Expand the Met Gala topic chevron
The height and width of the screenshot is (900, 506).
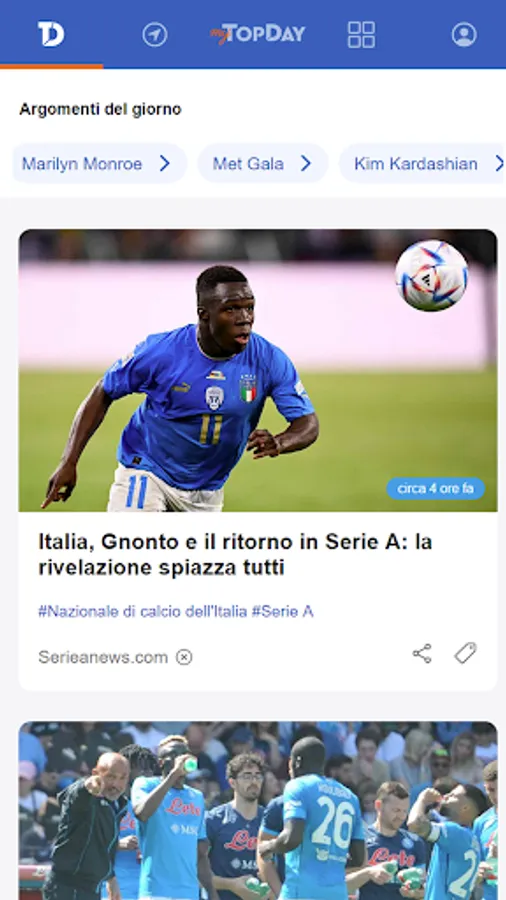tap(306, 164)
